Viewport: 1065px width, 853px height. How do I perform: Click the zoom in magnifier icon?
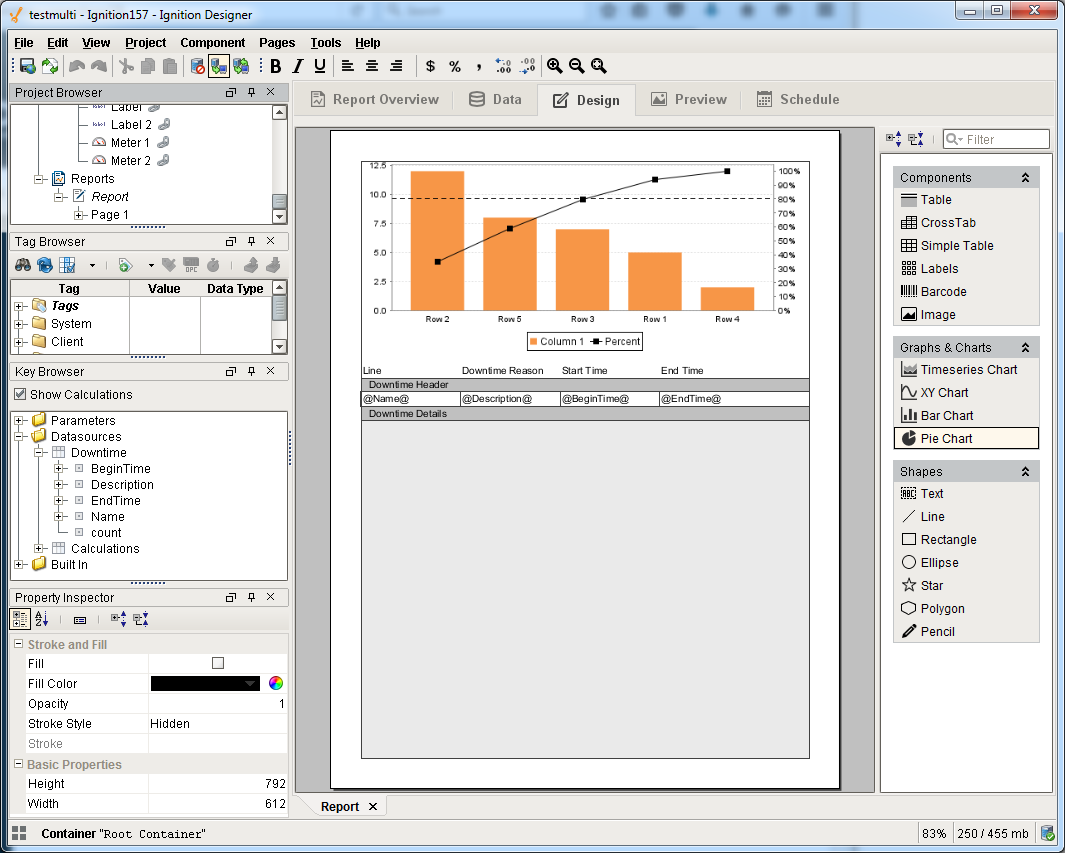point(554,66)
